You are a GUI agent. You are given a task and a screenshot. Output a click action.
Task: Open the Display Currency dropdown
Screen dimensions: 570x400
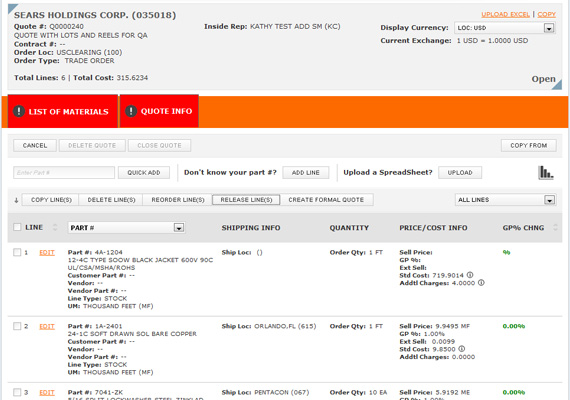(504, 28)
